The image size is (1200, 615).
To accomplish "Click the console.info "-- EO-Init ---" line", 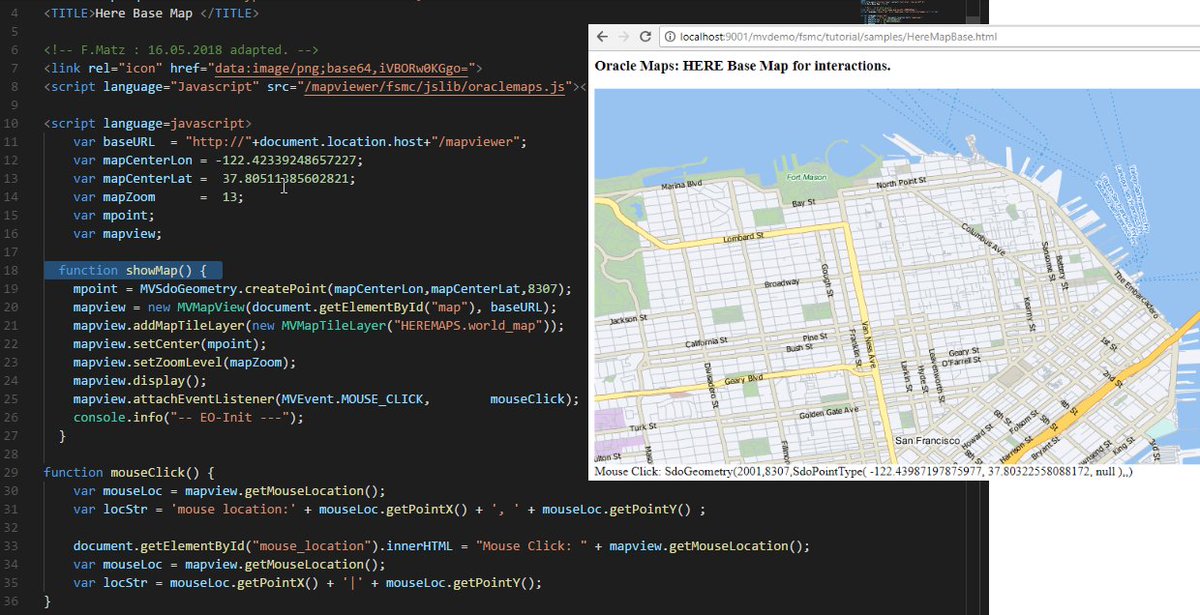I will pos(187,418).
